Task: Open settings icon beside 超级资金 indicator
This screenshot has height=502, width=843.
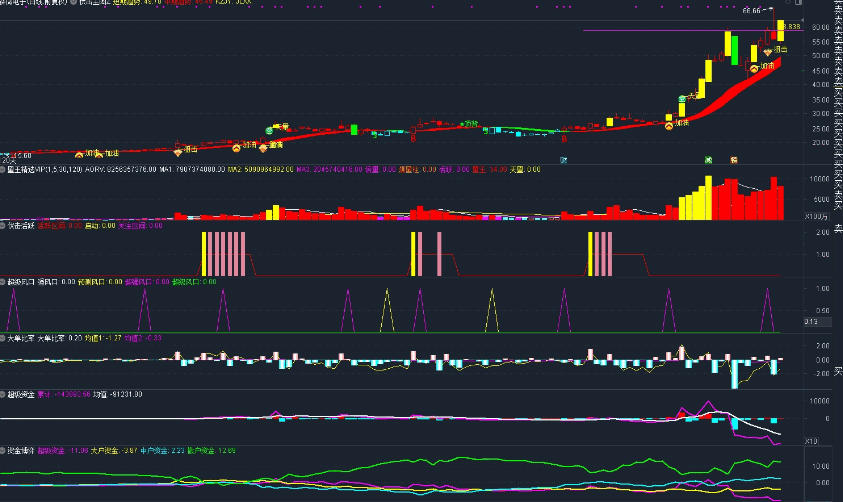Action: click(3, 395)
